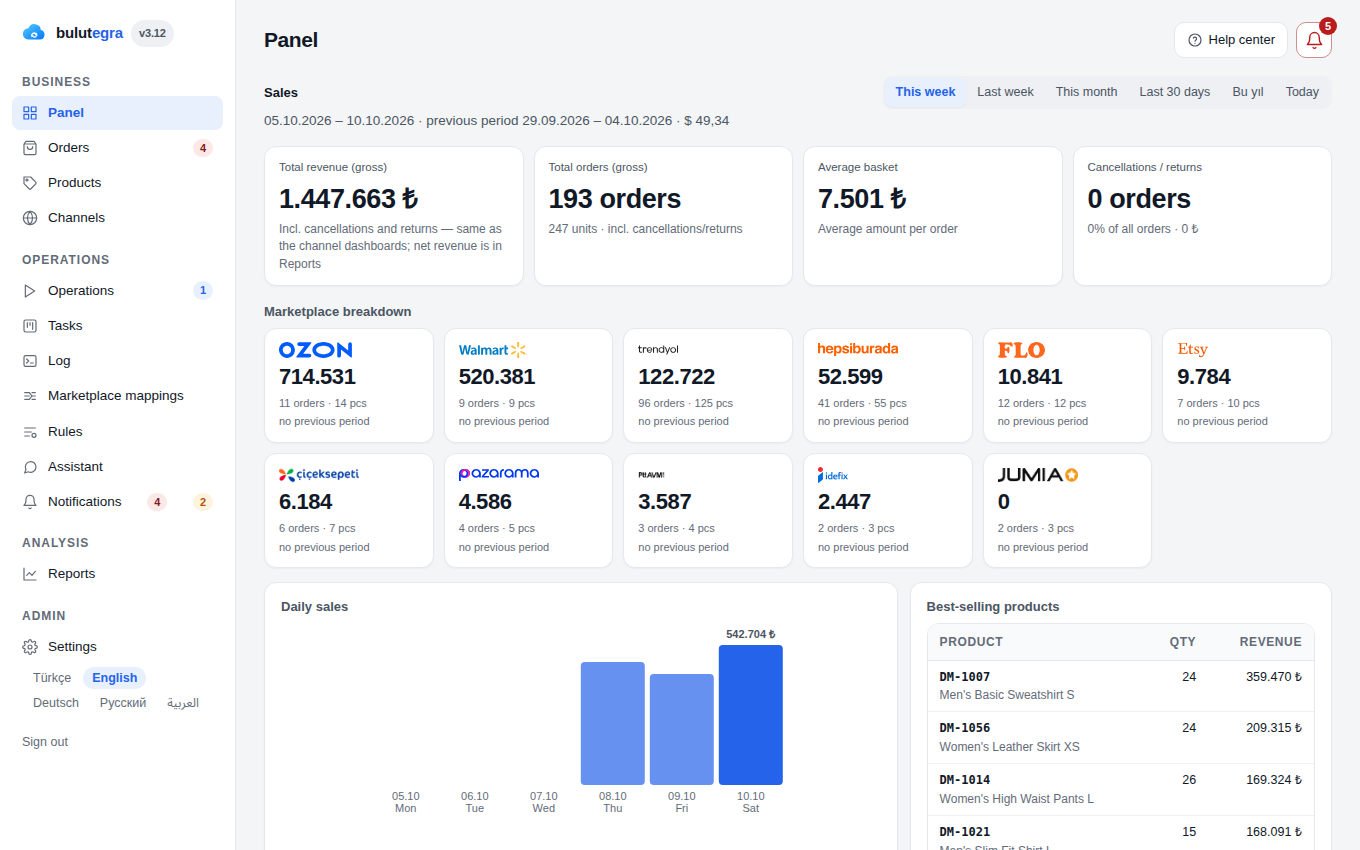Click the bulutegra cloud logo
The image size is (1360, 850).
pos(34,33)
